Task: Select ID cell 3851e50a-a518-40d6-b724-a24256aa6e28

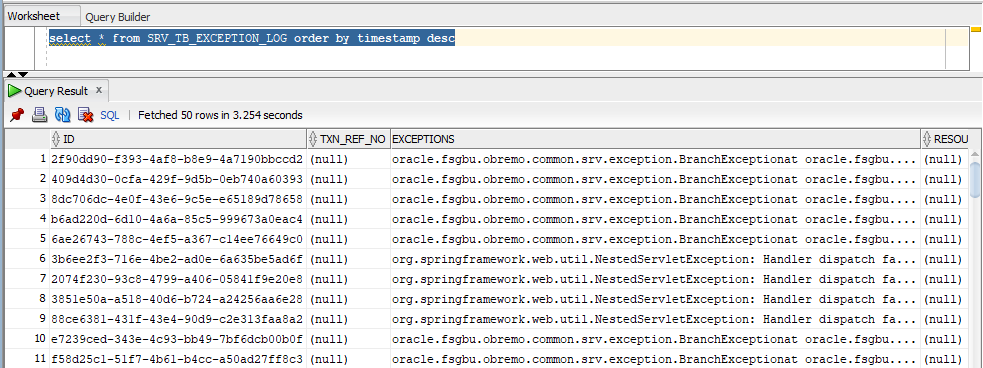Action: pyautogui.click(x=178, y=300)
